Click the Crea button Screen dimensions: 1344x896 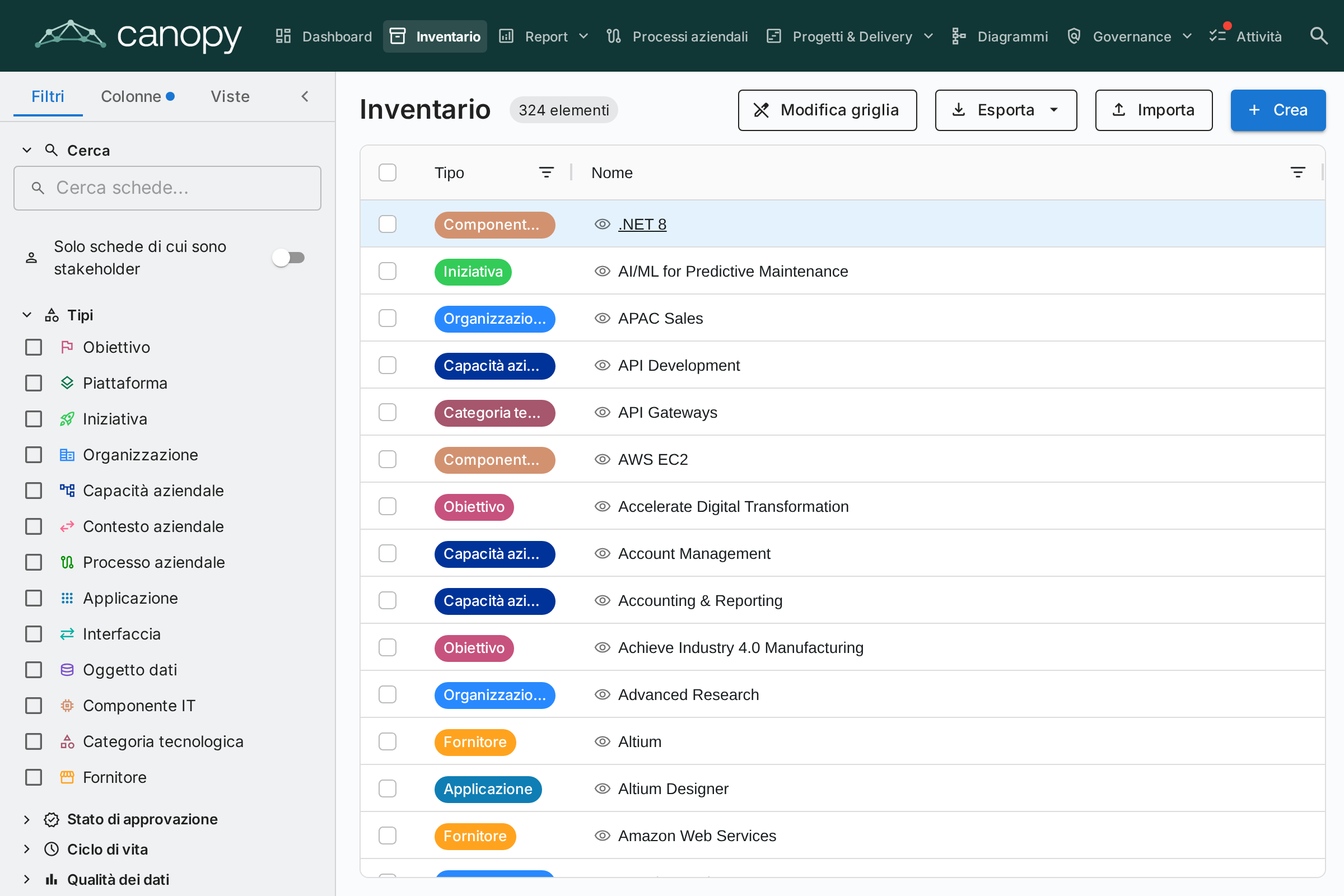tap(1278, 110)
